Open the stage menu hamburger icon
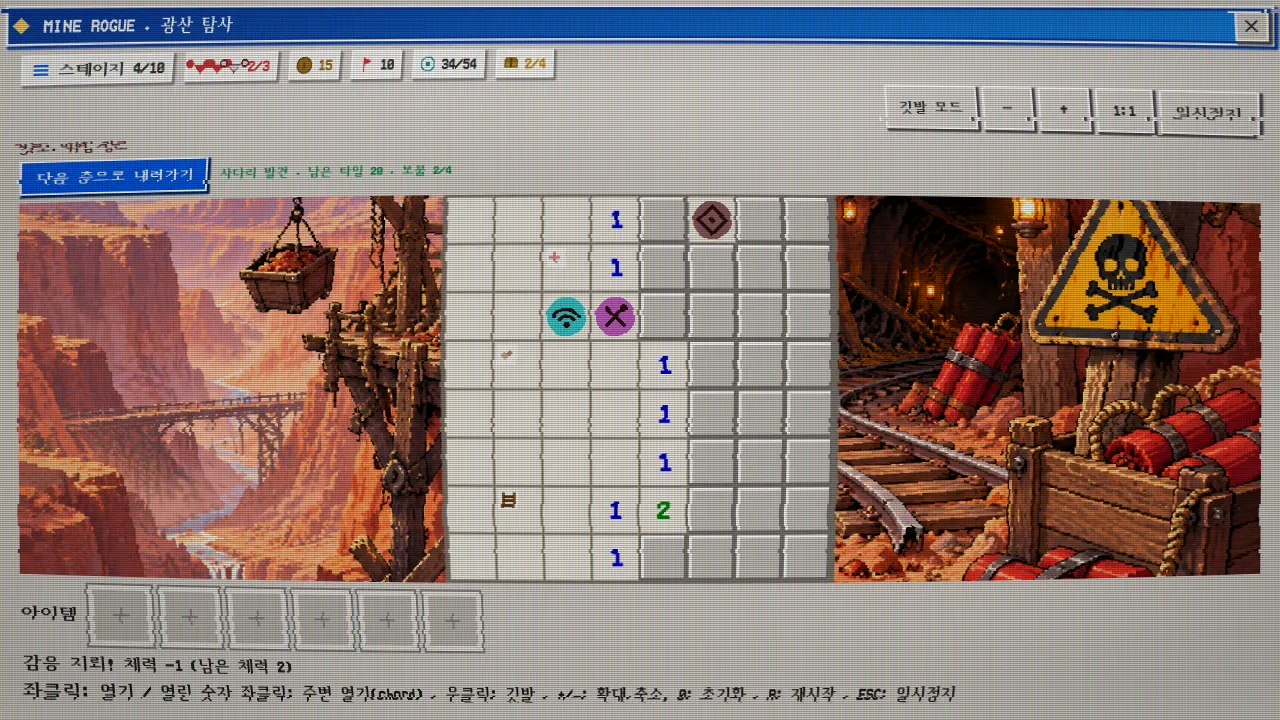The image size is (1280, 720). (x=41, y=70)
